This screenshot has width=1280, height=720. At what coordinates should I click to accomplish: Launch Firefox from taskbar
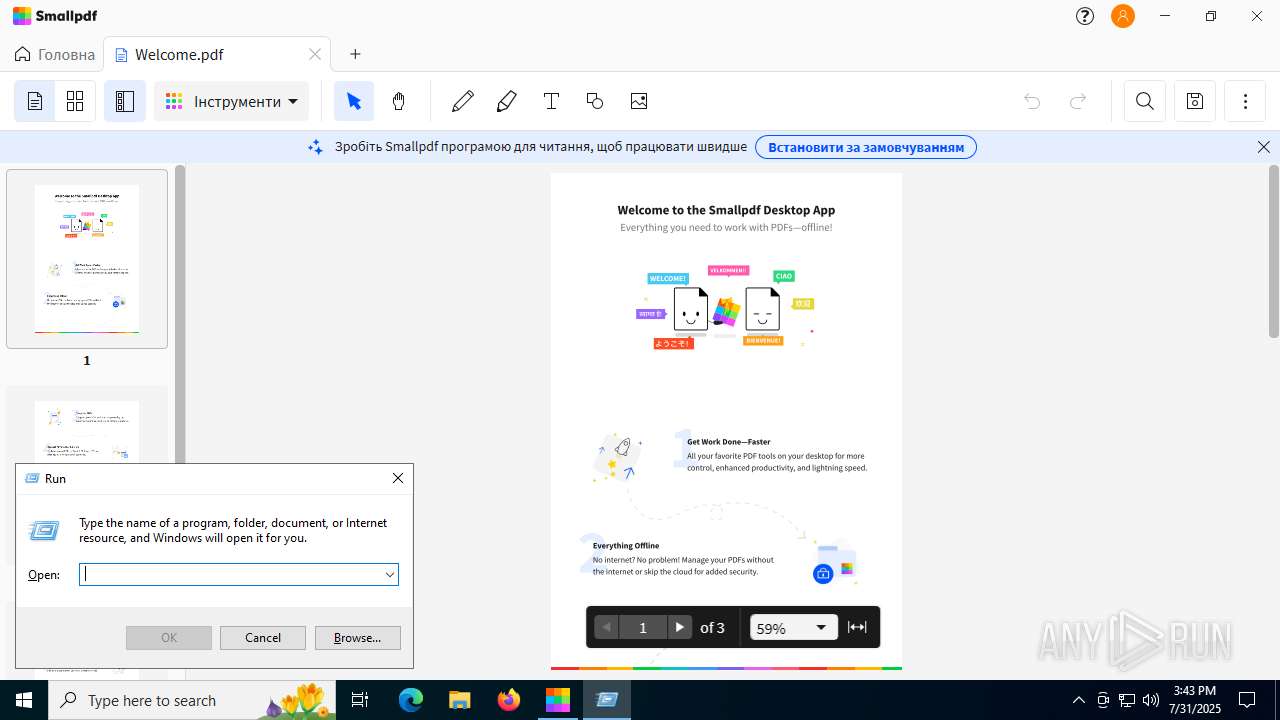509,700
